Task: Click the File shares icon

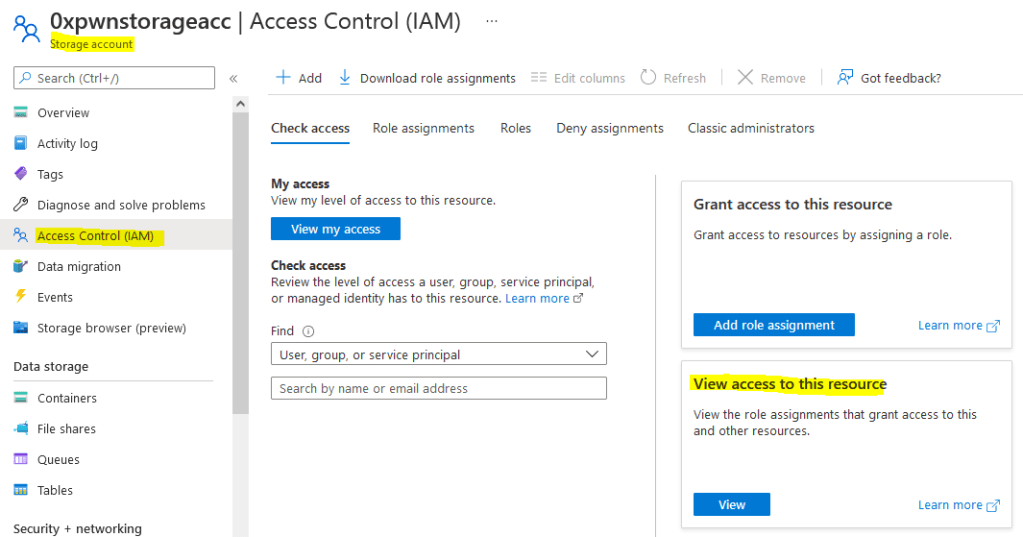Action: 21,429
